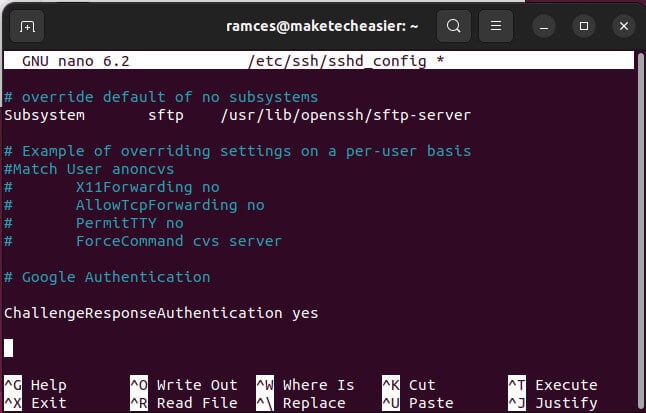Screen dimensions: 646x413
Task: Click the ^J Justify shortcut
Action: pos(553,403)
